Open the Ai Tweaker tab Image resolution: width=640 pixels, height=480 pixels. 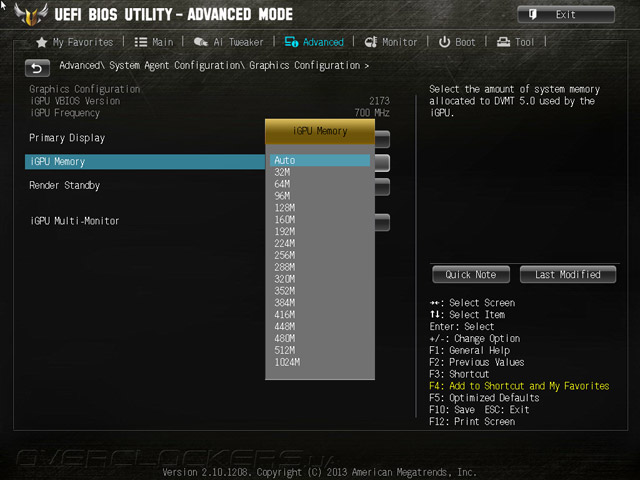click(229, 42)
